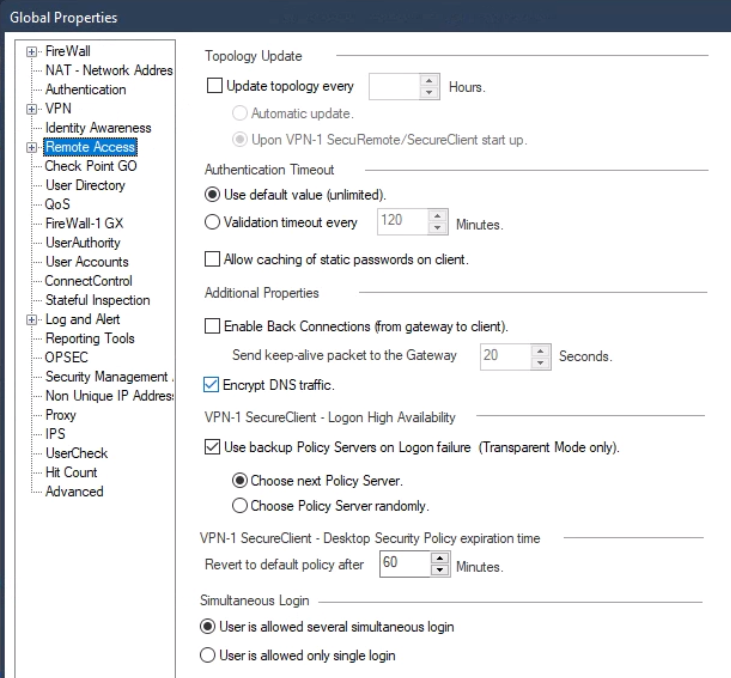Expand the Log and Alert node
Screen dimensions: 731x678
31,320
